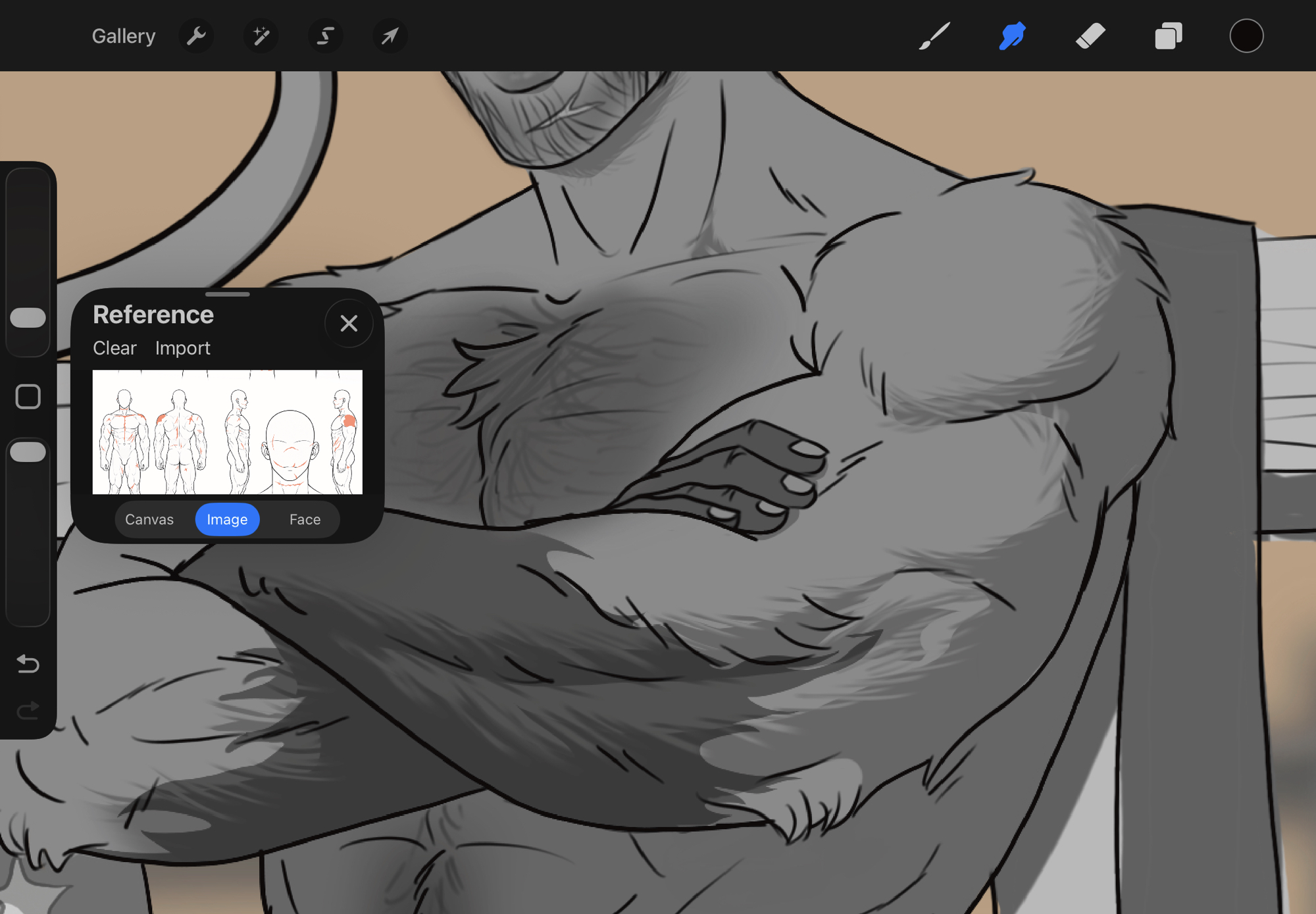Tap the sidebar square modify button
Viewport: 1316px width, 914px height.
click(28, 397)
